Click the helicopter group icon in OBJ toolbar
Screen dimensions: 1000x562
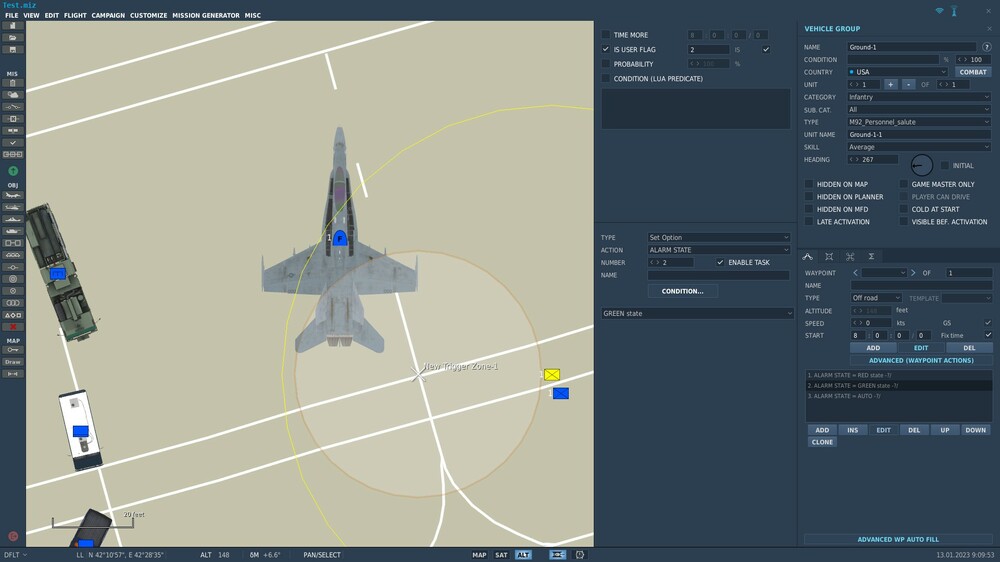coord(13,207)
